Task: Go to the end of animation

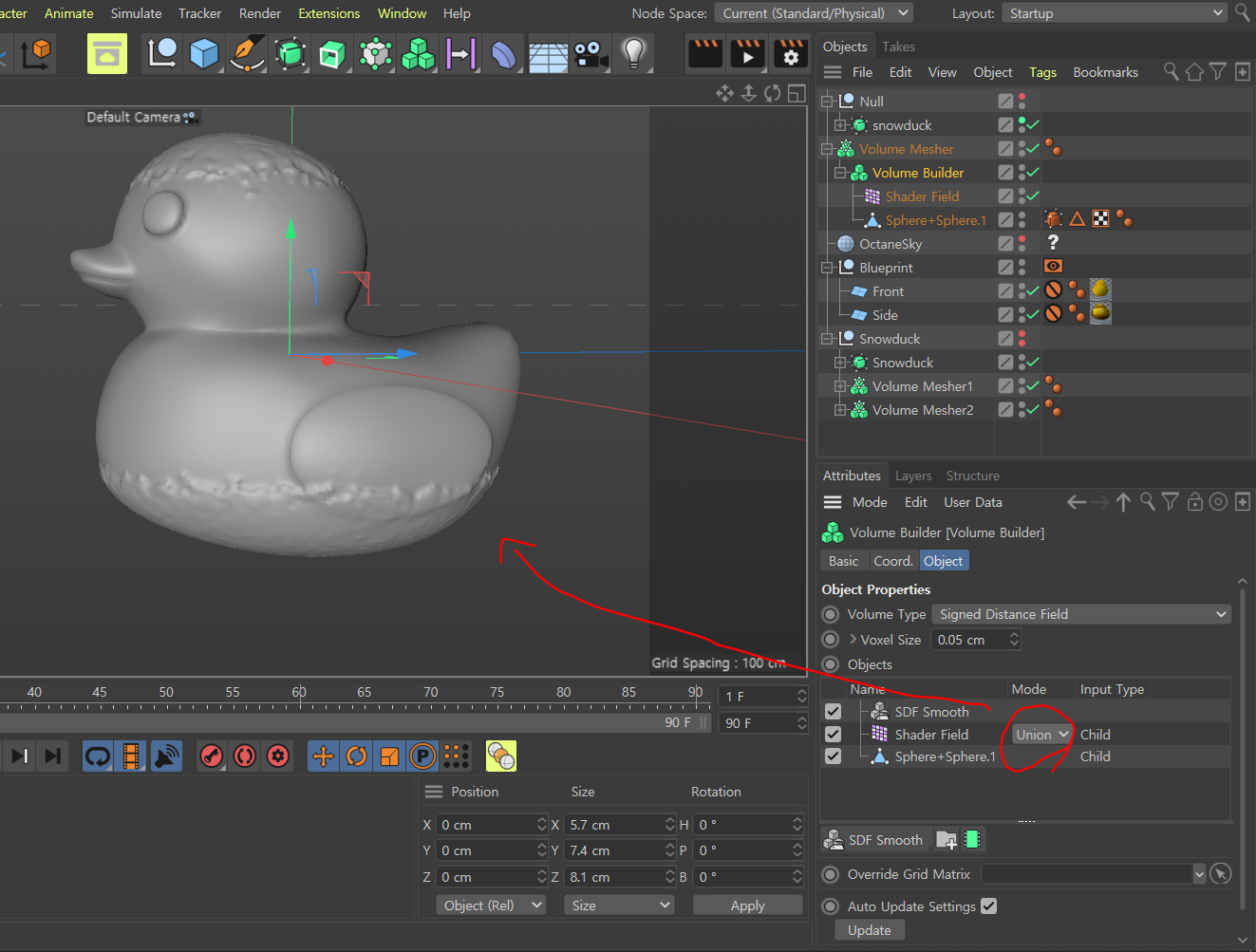Action: [x=53, y=756]
